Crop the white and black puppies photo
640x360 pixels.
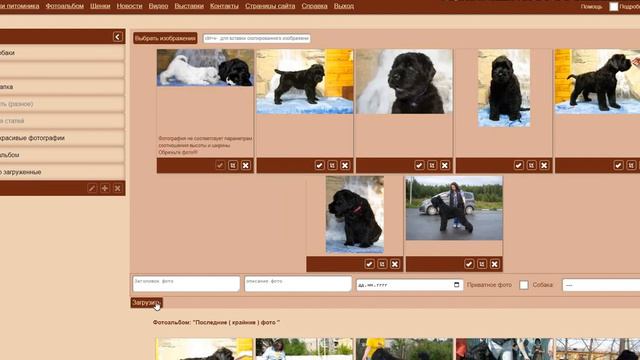pos(233,165)
